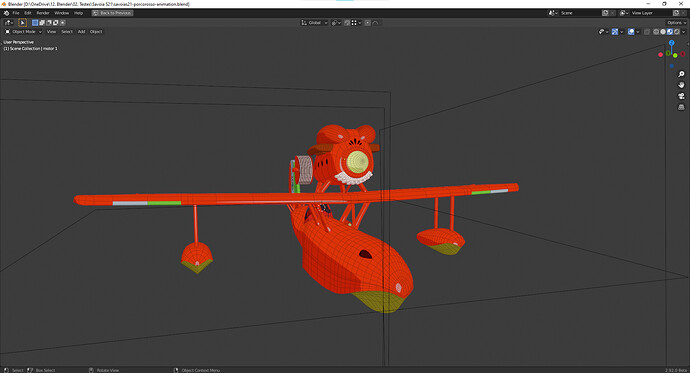Select the left wing float pontoon
The height and width of the screenshot is (373, 690).
197,258
